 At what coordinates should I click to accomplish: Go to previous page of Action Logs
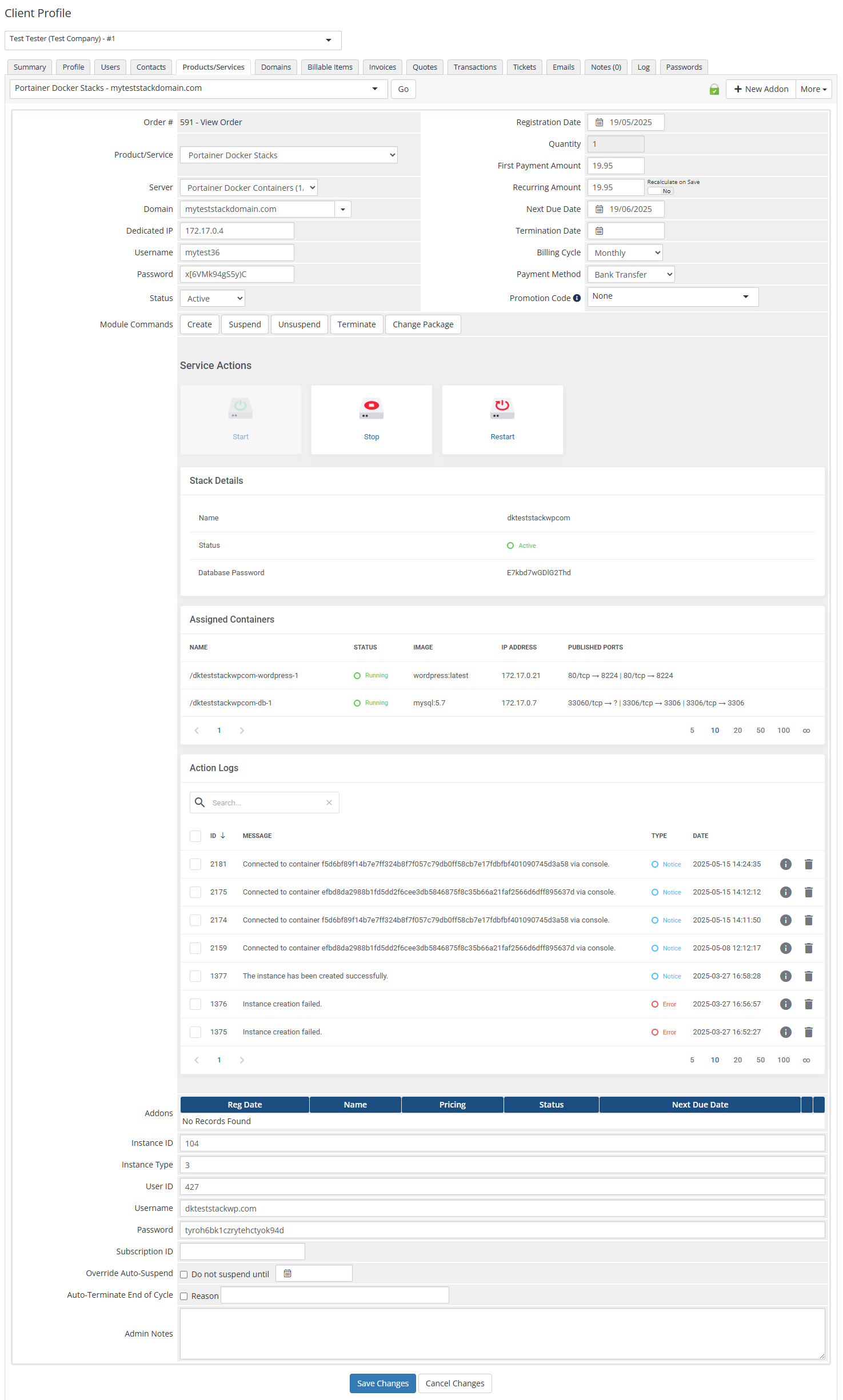pyautogui.click(x=197, y=1060)
